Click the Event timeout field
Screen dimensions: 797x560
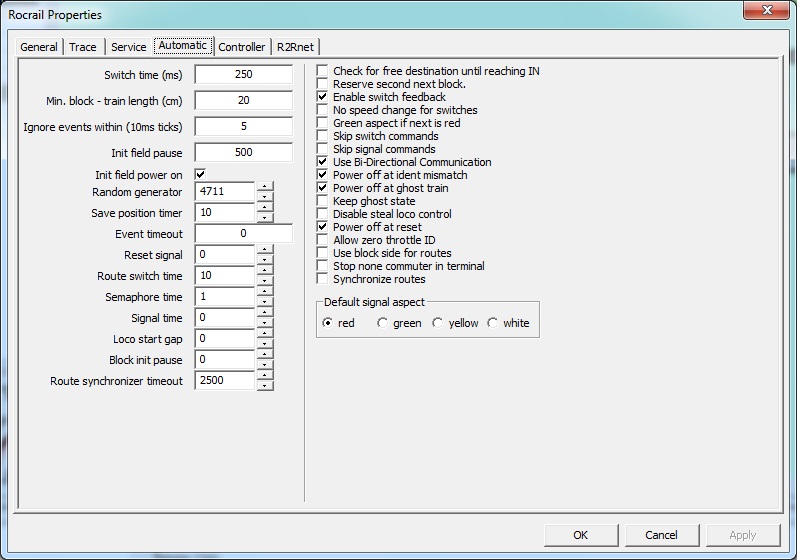pyautogui.click(x=243, y=233)
